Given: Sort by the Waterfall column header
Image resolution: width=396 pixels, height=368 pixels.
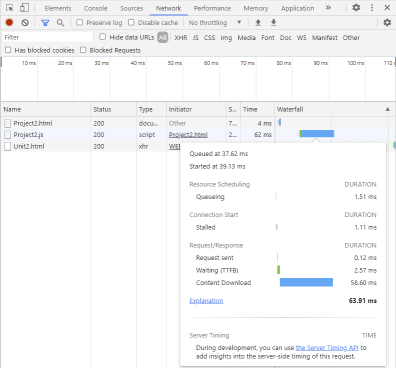Looking at the screenshot, I should (x=334, y=109).
